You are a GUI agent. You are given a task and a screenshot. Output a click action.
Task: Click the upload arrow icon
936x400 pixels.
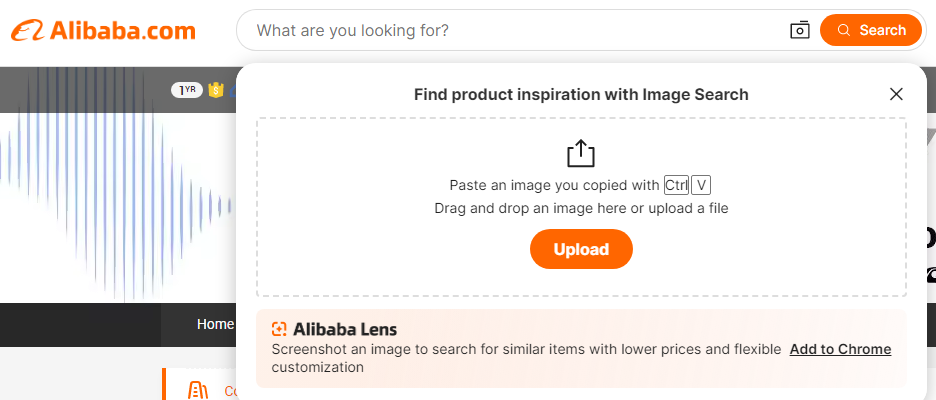581,153
